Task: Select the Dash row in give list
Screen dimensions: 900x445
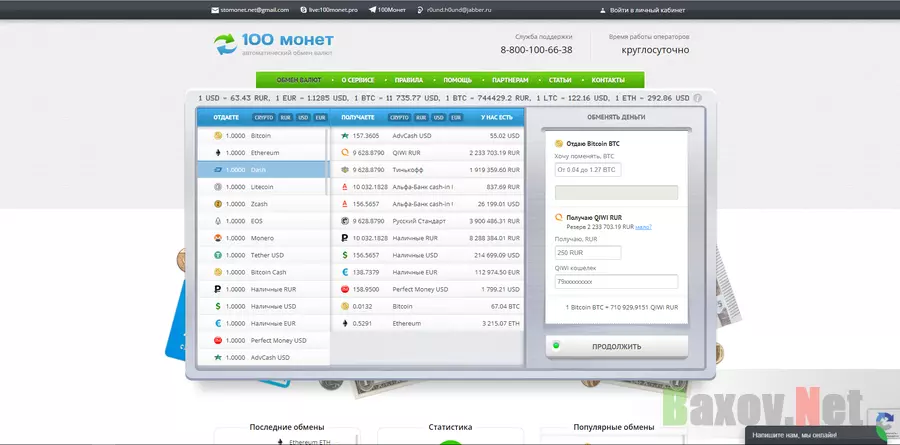Action: (x=263, y=170)
